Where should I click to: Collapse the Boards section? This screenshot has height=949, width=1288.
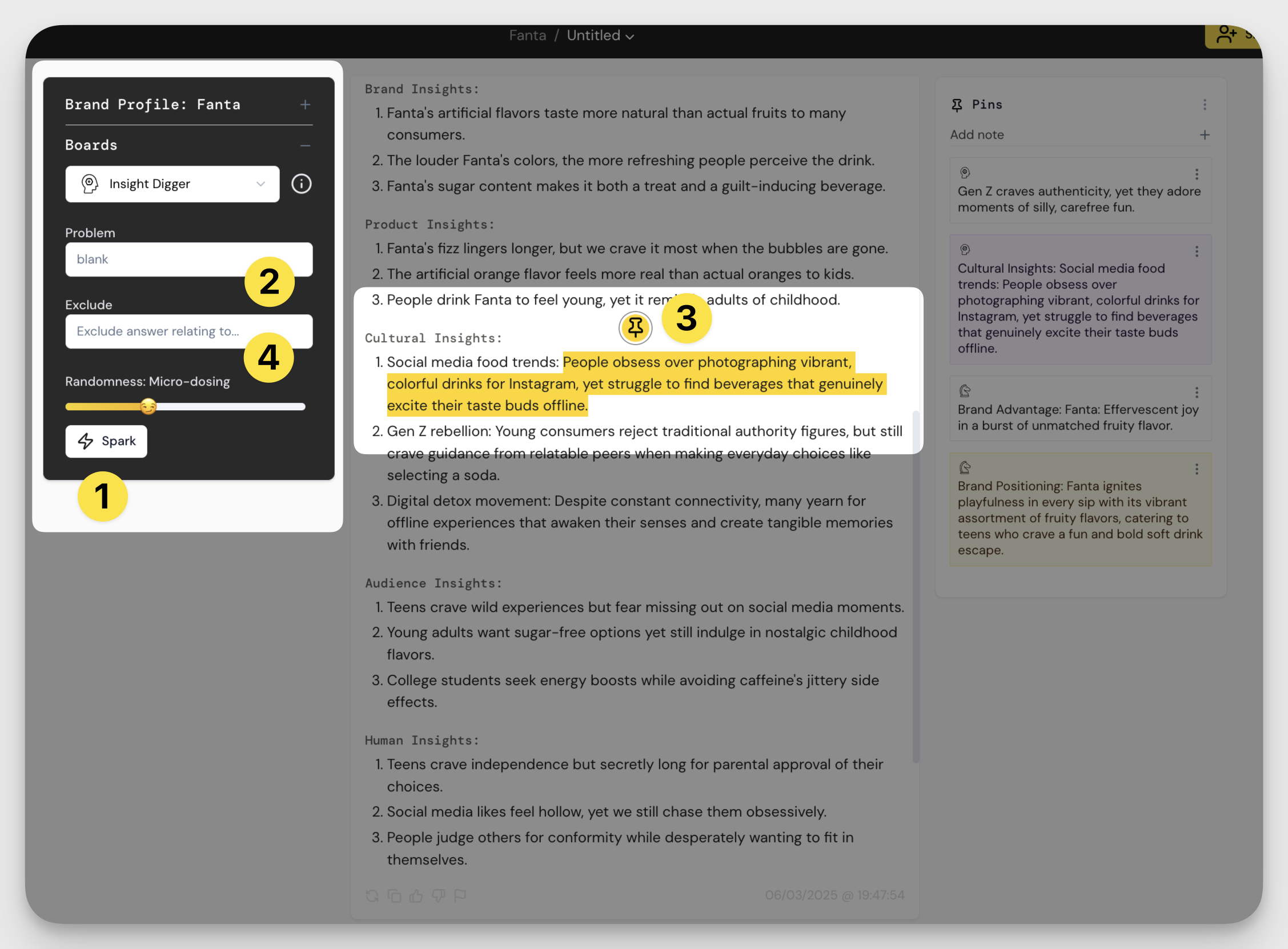point(305,146)
